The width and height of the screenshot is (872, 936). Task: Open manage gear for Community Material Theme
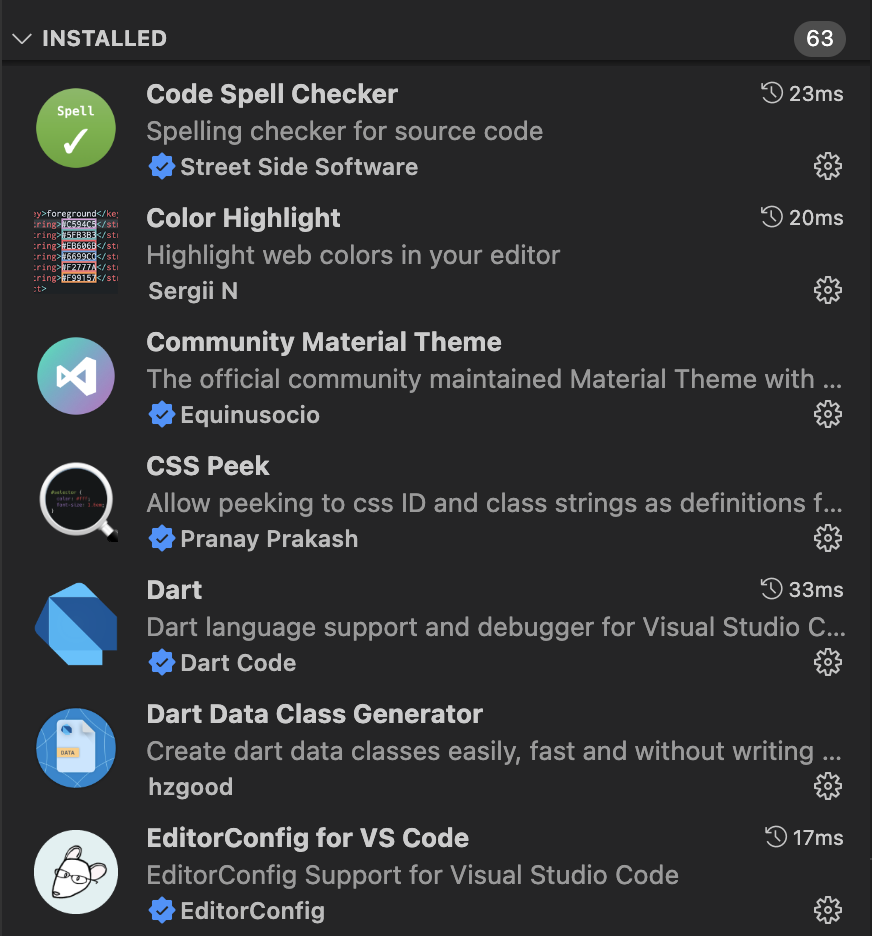pos(827,414)
